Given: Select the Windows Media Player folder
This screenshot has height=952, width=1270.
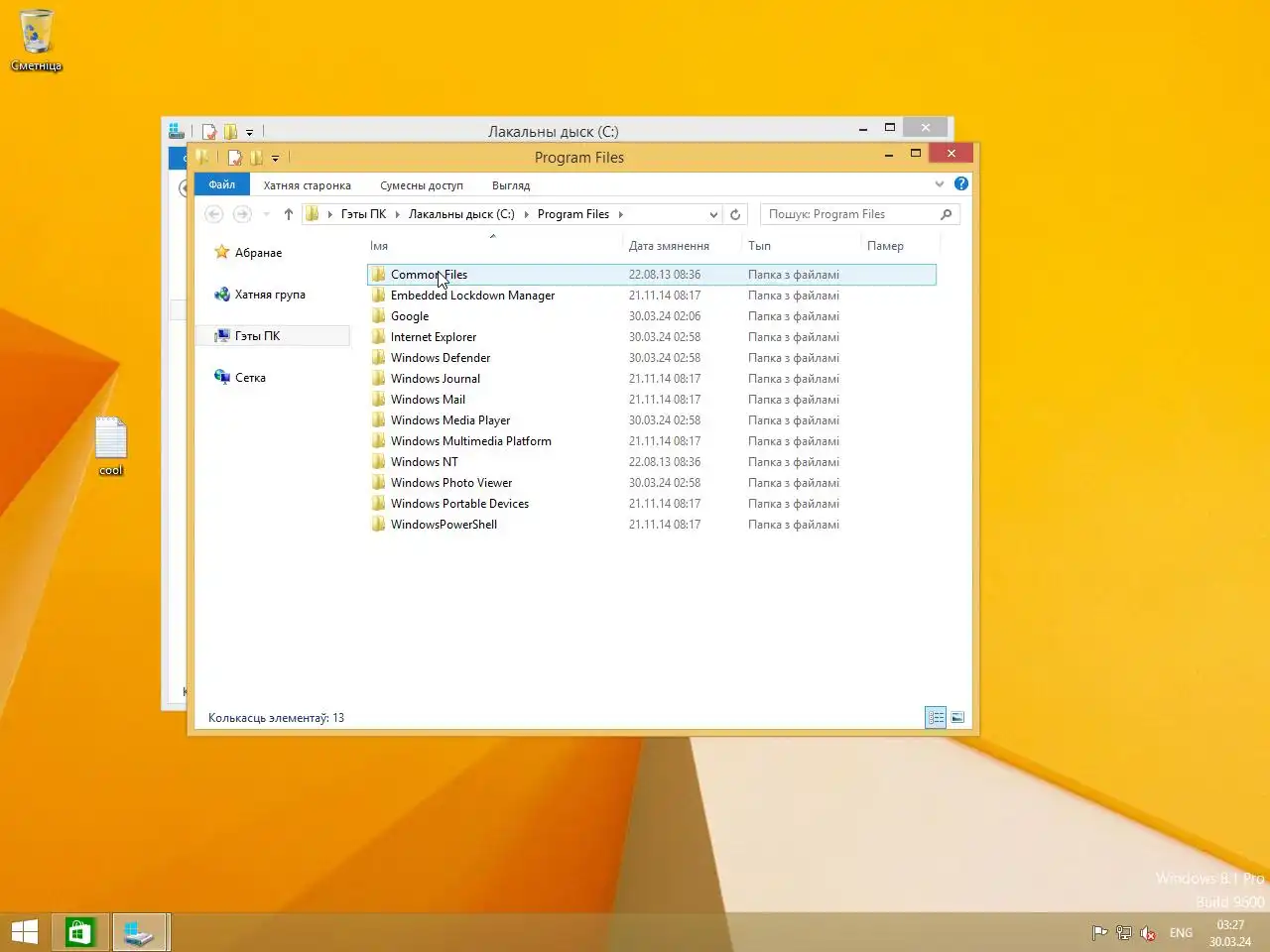Looking at the screenshot, I should pos(651,420).
